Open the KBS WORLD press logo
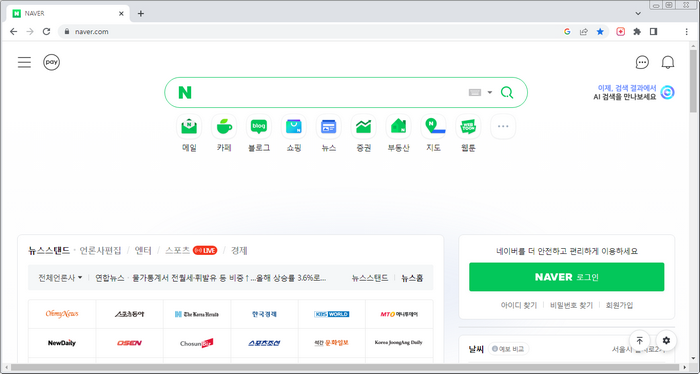Screen dimensions: 700x374 tap(332, 314)
